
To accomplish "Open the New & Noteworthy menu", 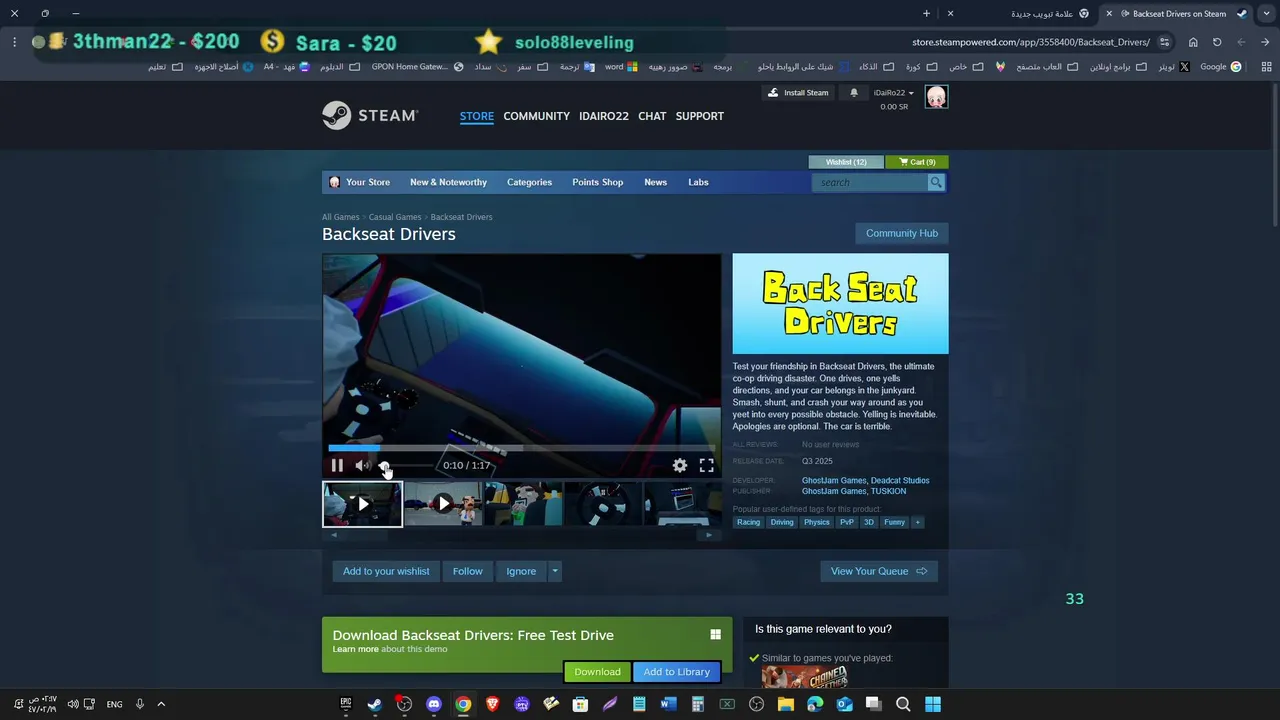I will 448,182.
